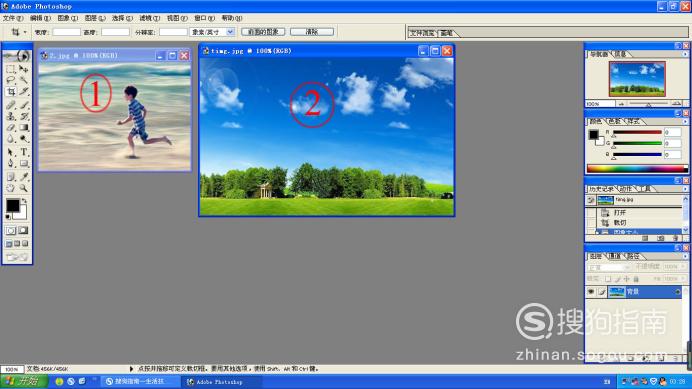This screenshot has width=692, height=389.
Task: Open Navigator panel flyout menu
Action: (x=685, y=54)
